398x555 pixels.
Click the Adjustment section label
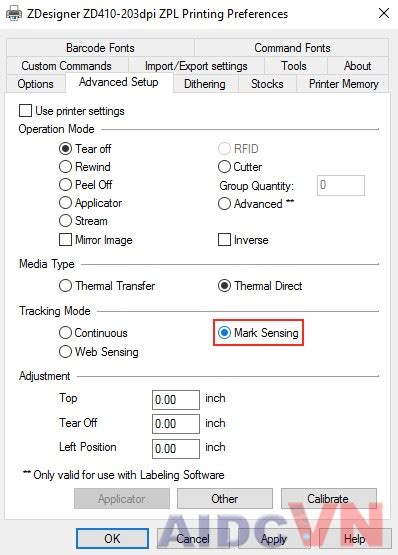tap(45, 376)
